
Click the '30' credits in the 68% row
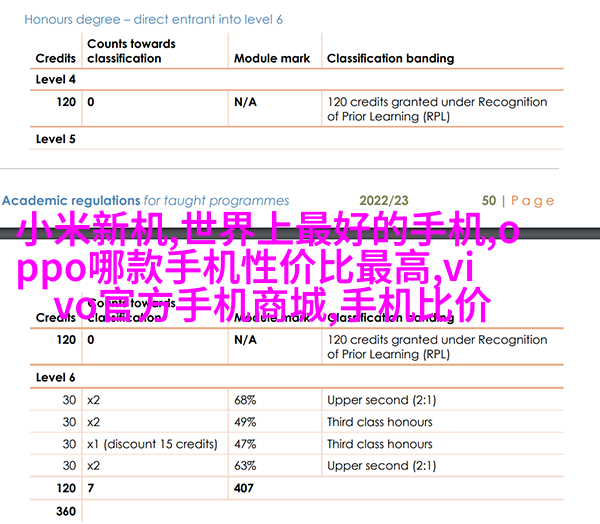click(69, 400)
